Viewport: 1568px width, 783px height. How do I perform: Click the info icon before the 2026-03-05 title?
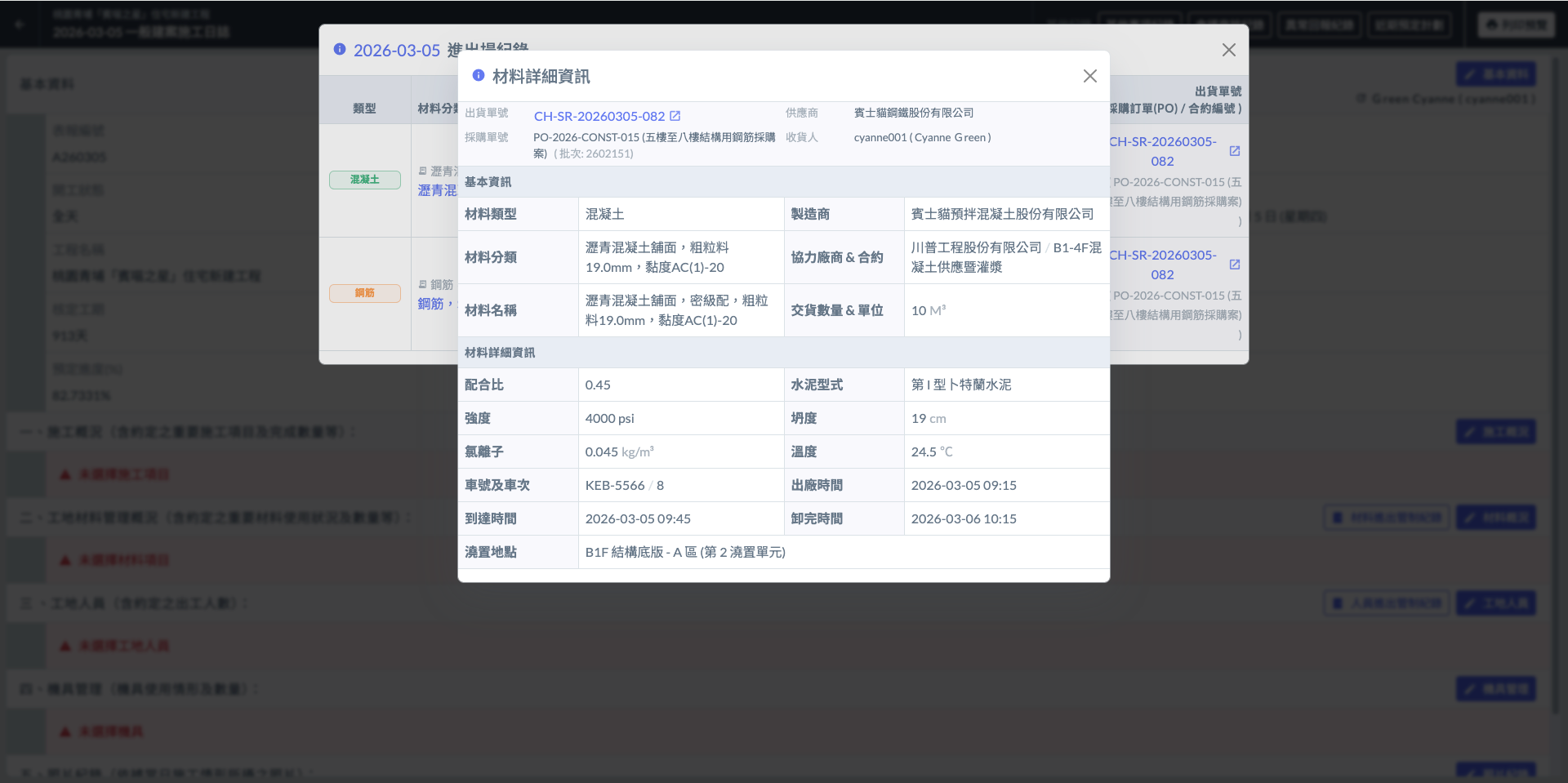(340, 49)
